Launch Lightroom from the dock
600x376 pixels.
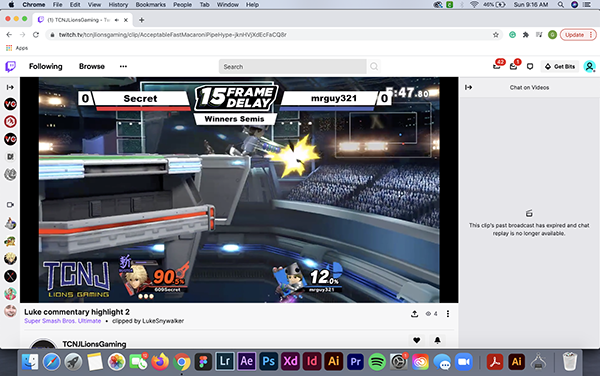pos(225,361)
